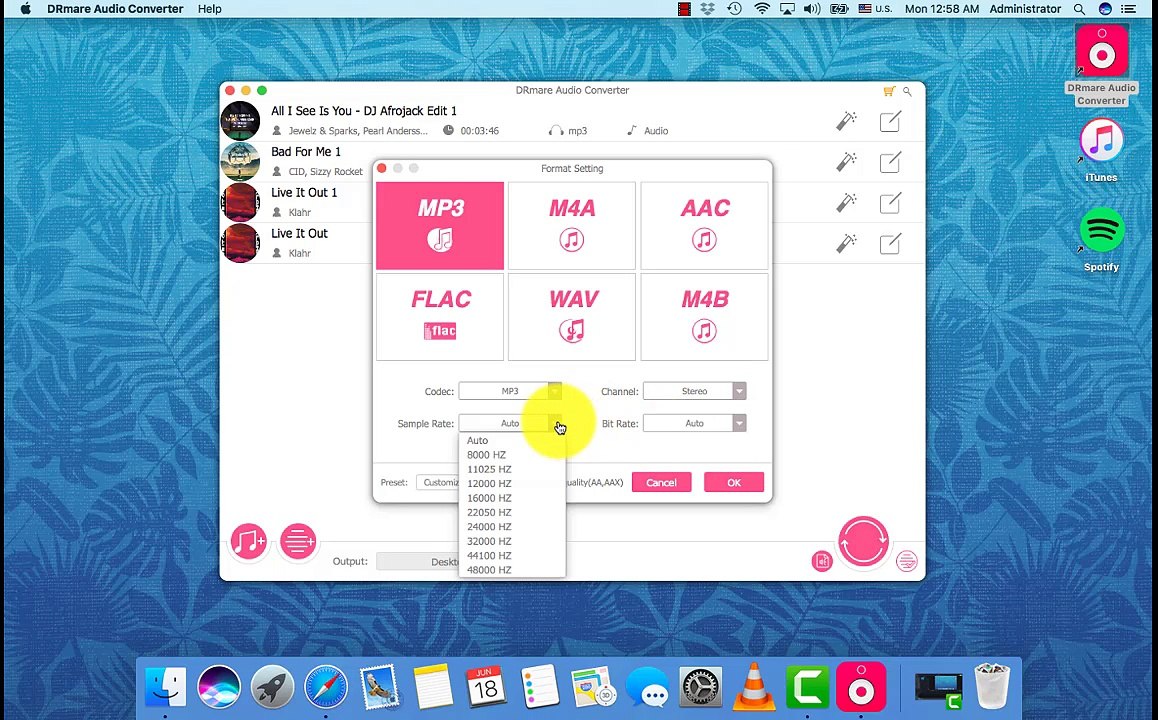The width and height of the screenshot is (1158, 720).
Task: Choose 11025 HZ sample rate
Action: point(489,469)
